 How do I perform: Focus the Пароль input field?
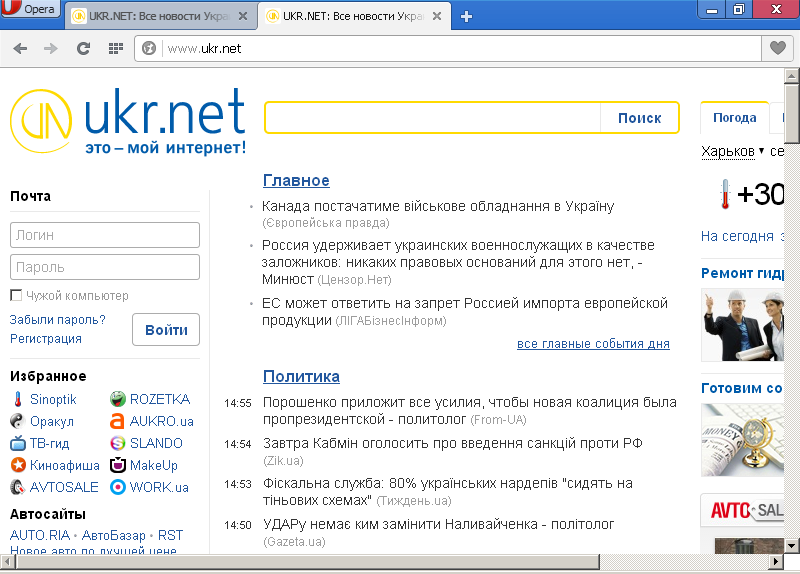[105, 267]
